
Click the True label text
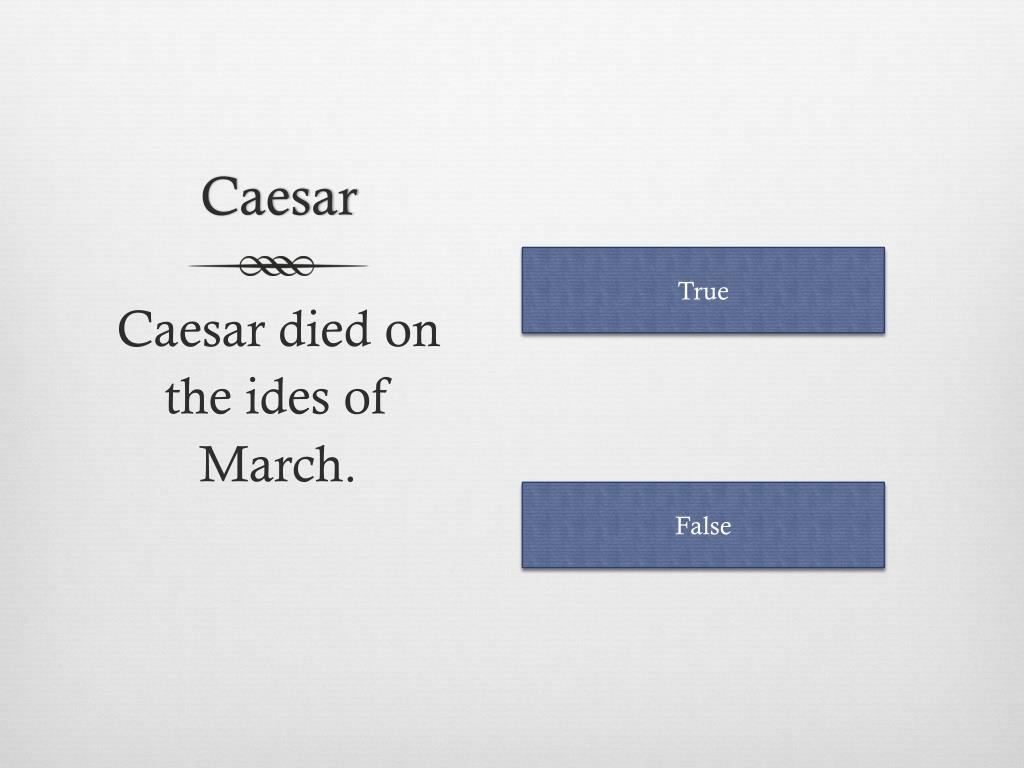click(x=703, y=291)
